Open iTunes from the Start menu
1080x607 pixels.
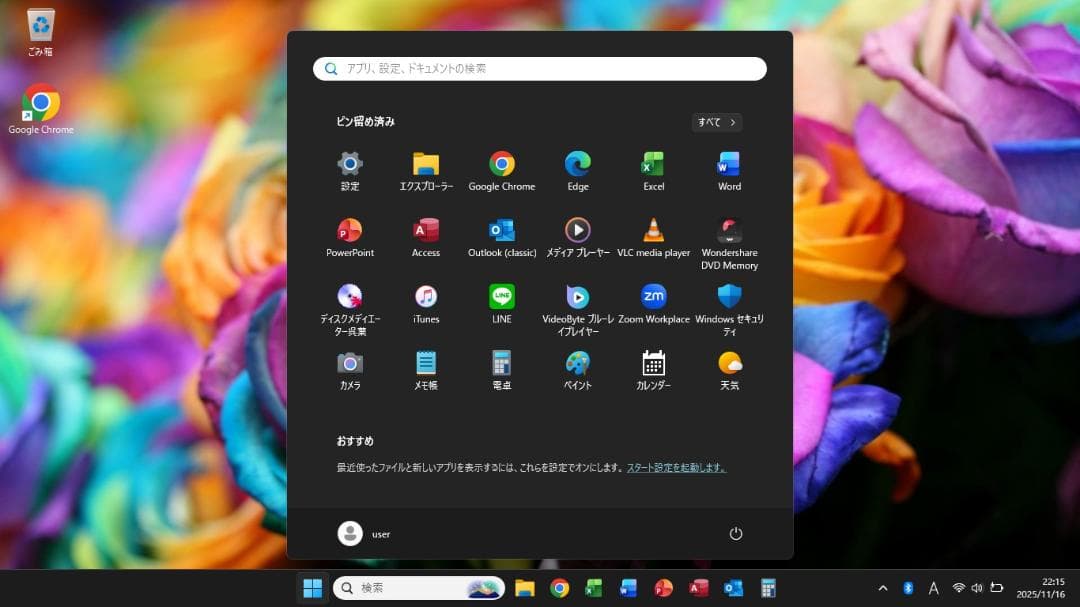pos(425,297)
